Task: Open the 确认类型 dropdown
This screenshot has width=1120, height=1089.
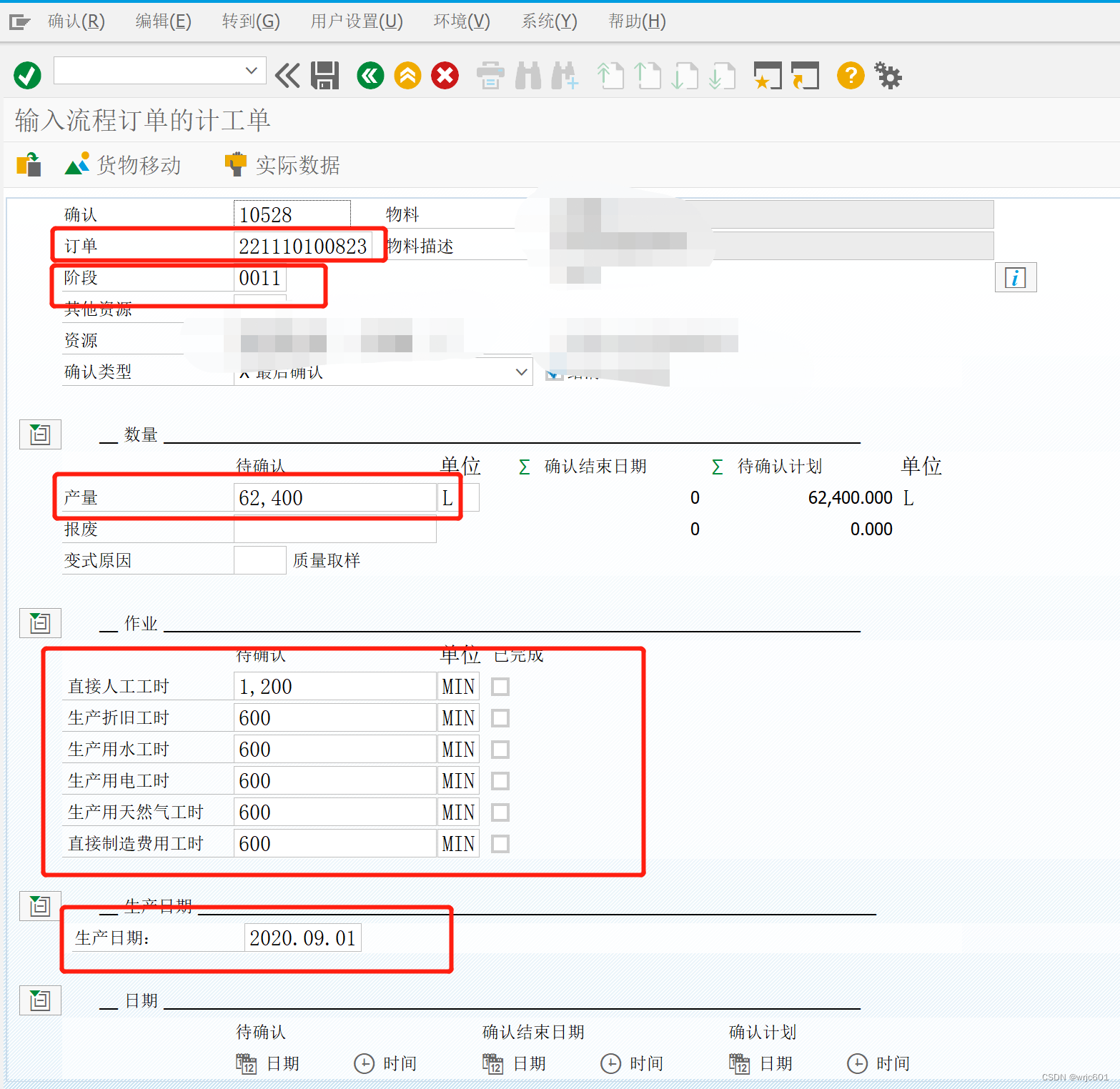Action: click(x=521, y=372)
